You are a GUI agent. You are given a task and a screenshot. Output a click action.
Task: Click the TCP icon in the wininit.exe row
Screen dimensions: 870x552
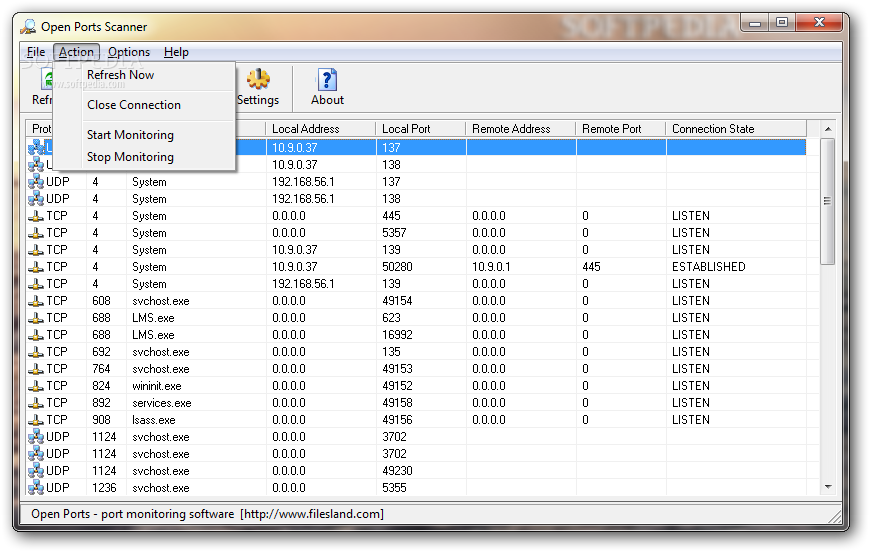pyautogui.click(x=36, y=386)
